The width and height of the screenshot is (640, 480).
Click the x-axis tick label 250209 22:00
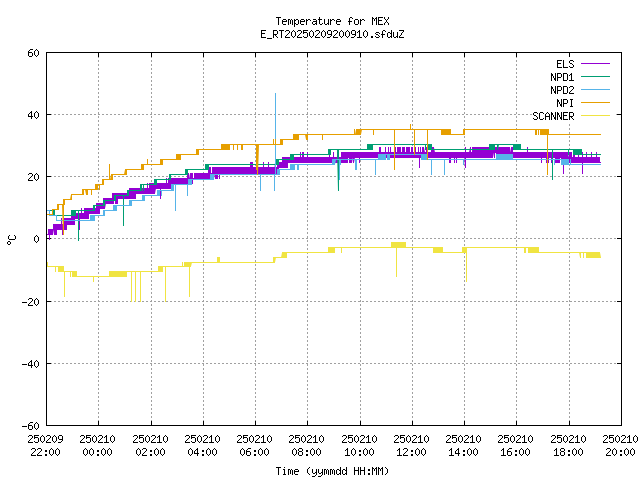[45, 446]
